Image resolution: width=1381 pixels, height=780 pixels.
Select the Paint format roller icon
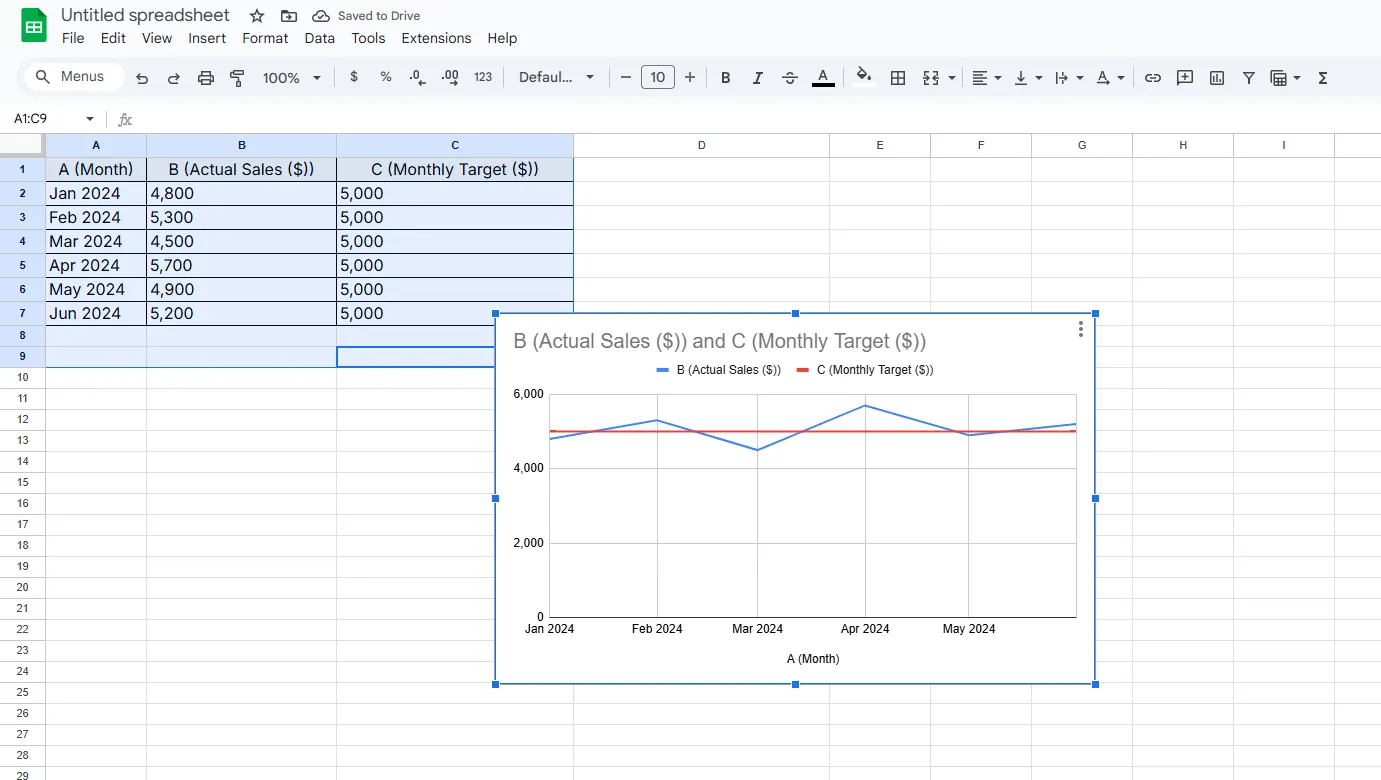[x=237, y=78]
